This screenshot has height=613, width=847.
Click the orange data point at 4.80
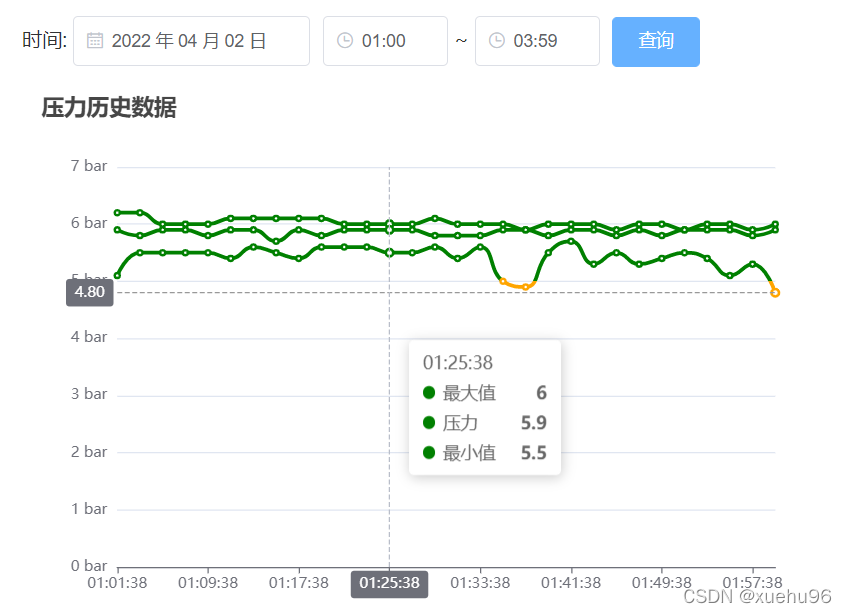[x=775, y=293]
